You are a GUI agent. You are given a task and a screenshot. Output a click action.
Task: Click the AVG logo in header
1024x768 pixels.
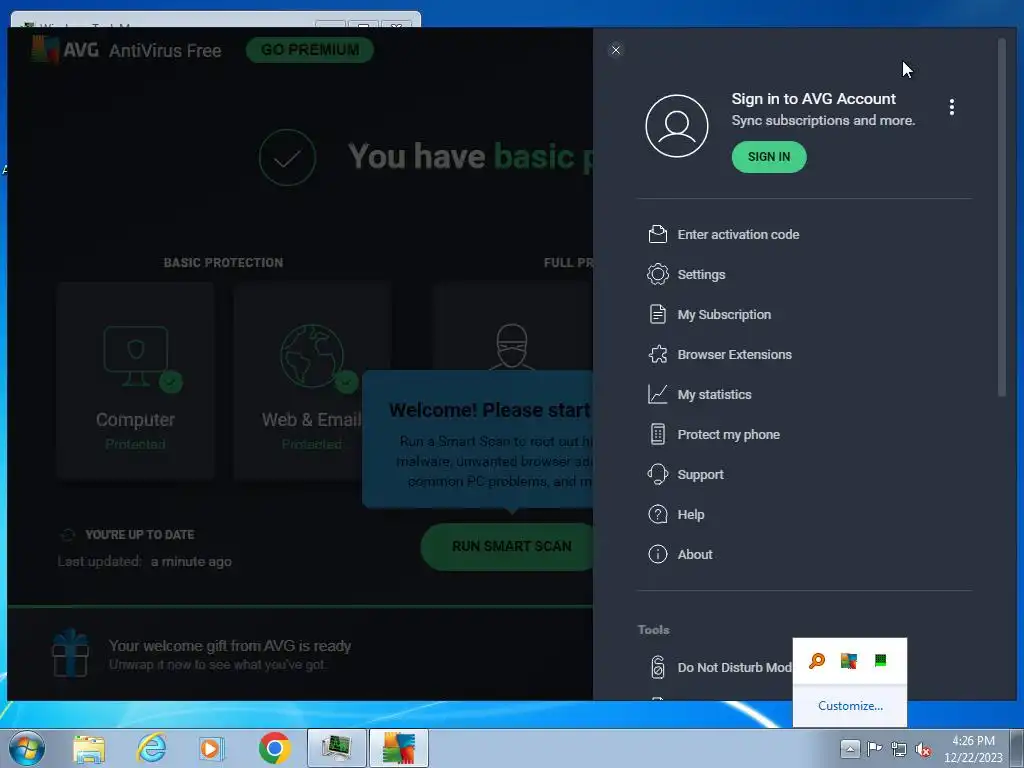point(65,50)
